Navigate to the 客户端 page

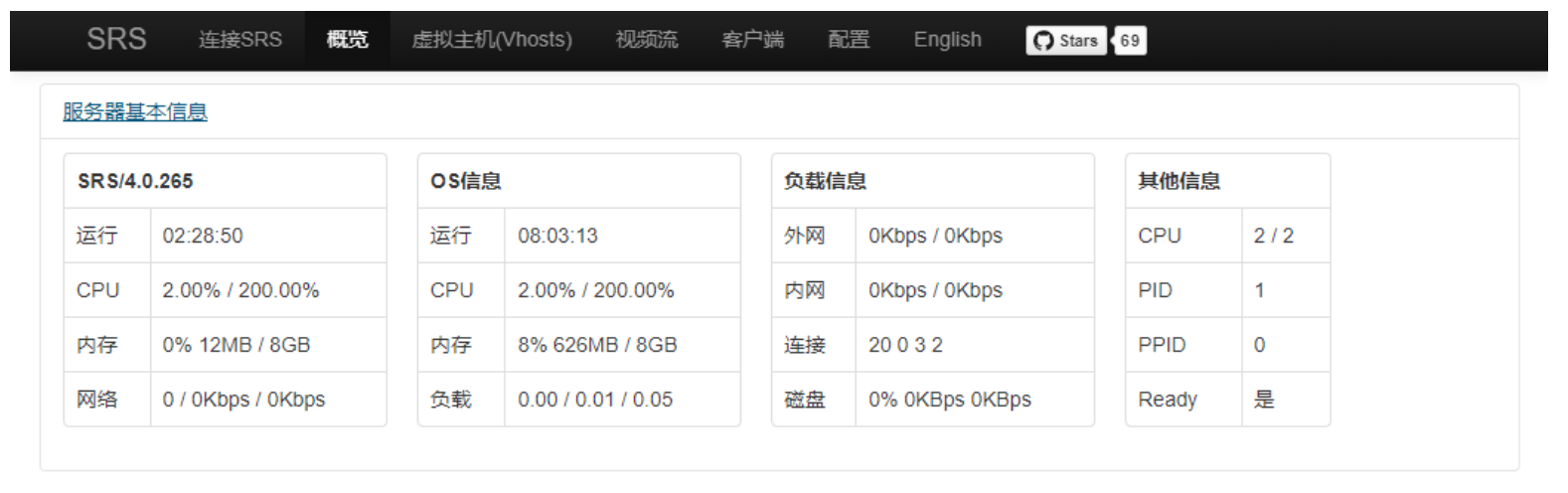(x=752, y=40)
